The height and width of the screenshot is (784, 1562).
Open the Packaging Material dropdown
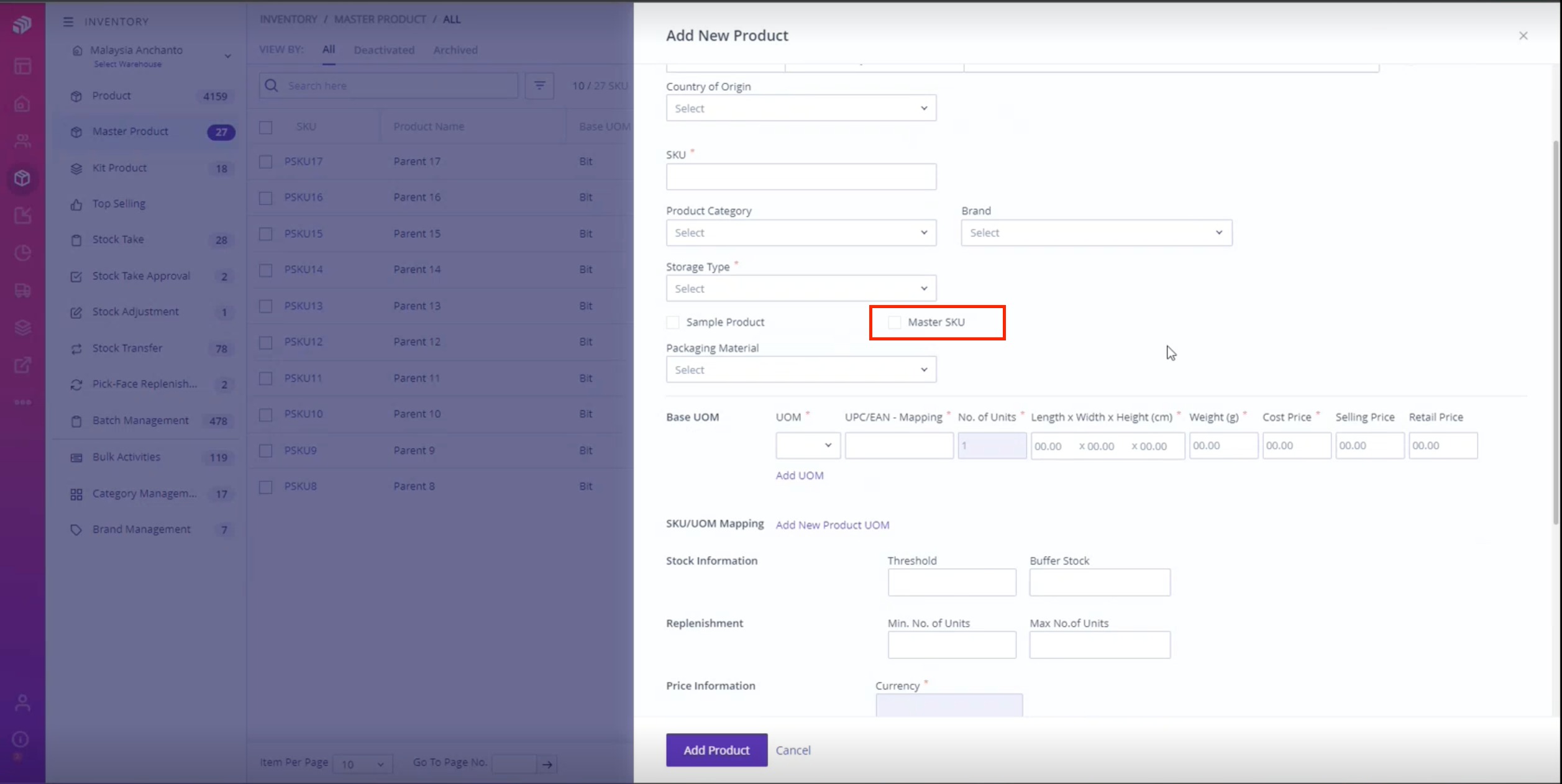(800, 369)
